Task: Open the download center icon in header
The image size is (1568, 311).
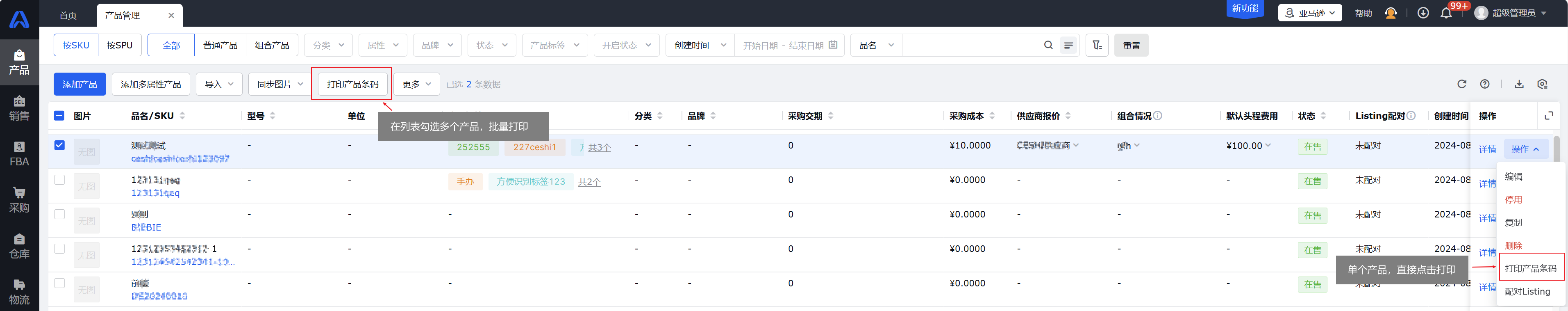Action: coord(1423,13)
